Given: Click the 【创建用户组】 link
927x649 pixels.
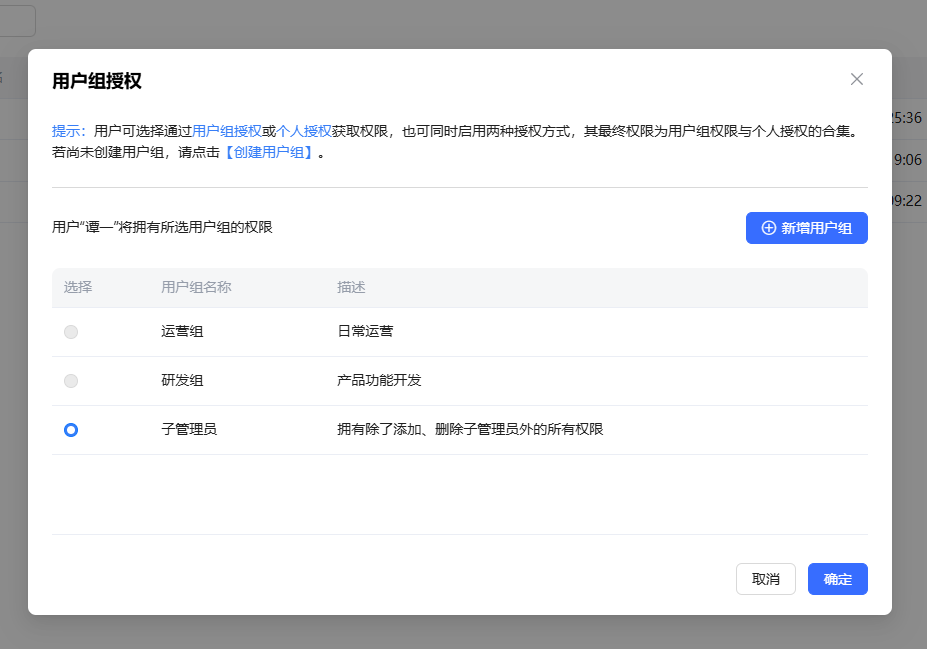Looking at the screenshot, I should pos(268,153).
